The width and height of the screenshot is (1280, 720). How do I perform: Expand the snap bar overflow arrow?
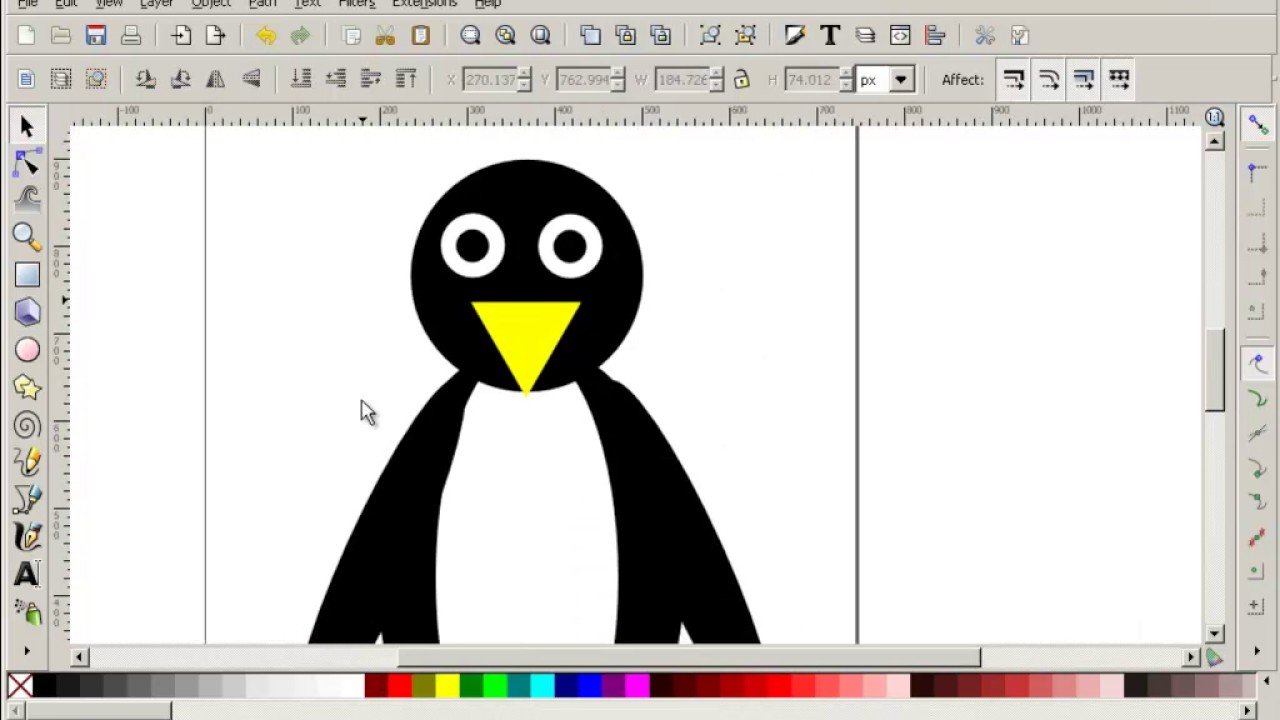coord(1257,652)
